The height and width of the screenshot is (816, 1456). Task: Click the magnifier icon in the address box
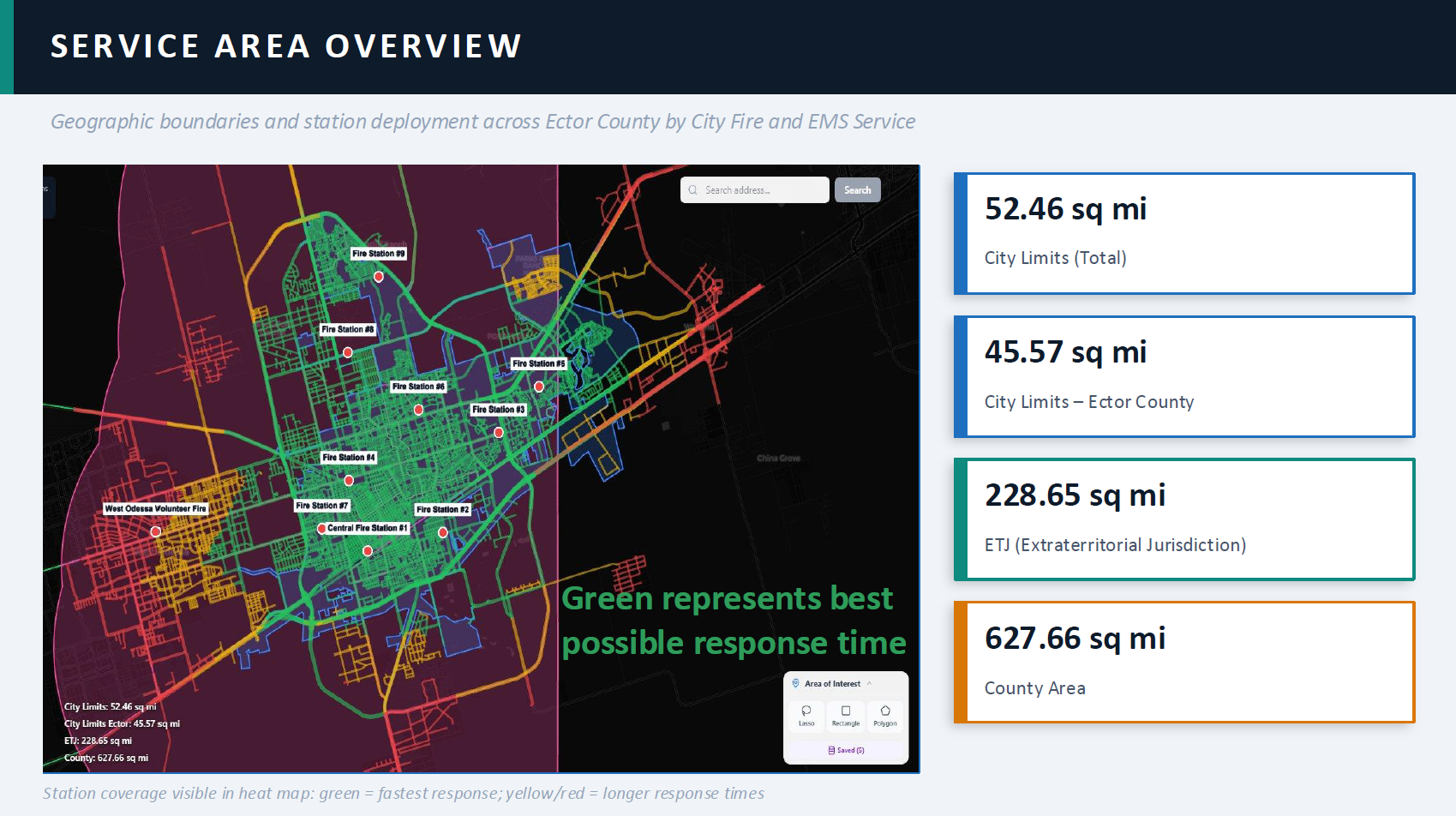point(692,190)
